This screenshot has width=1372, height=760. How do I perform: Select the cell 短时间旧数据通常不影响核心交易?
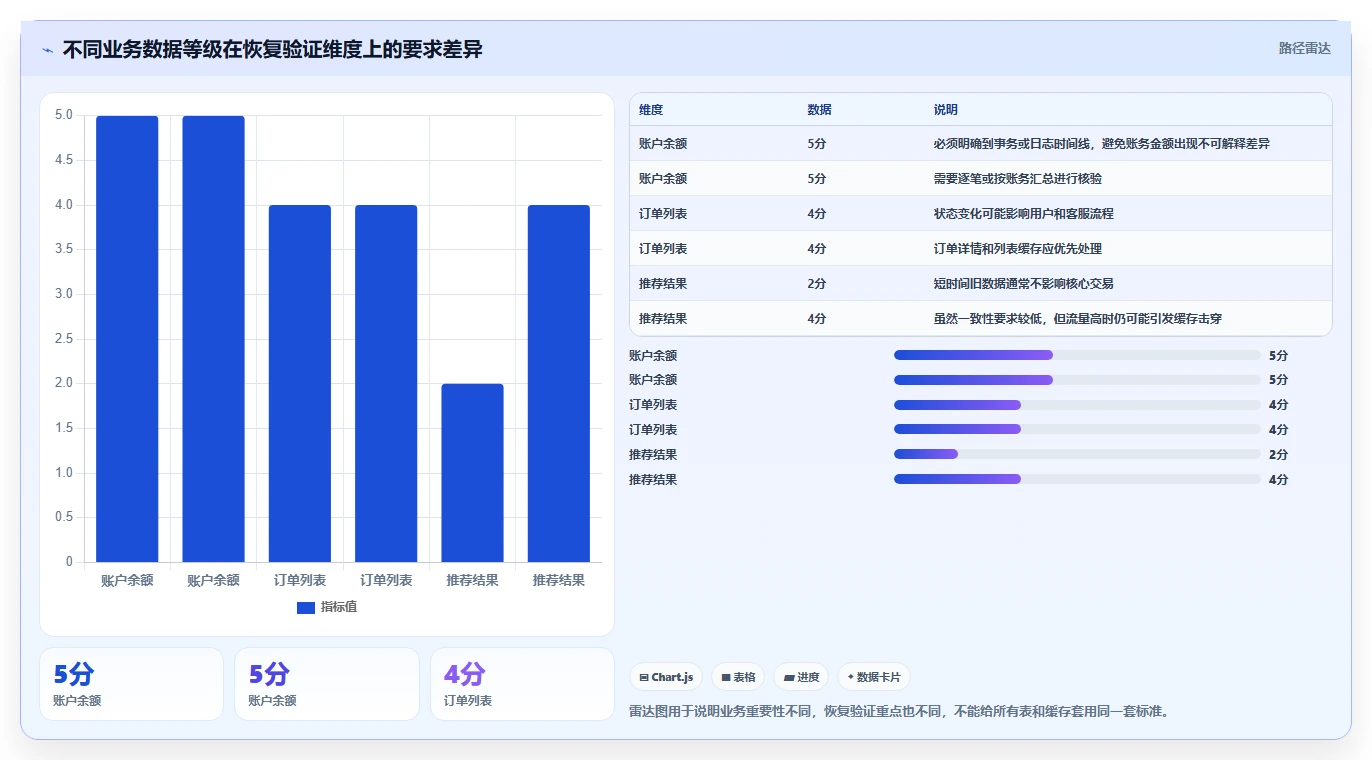coord(1024,284)
